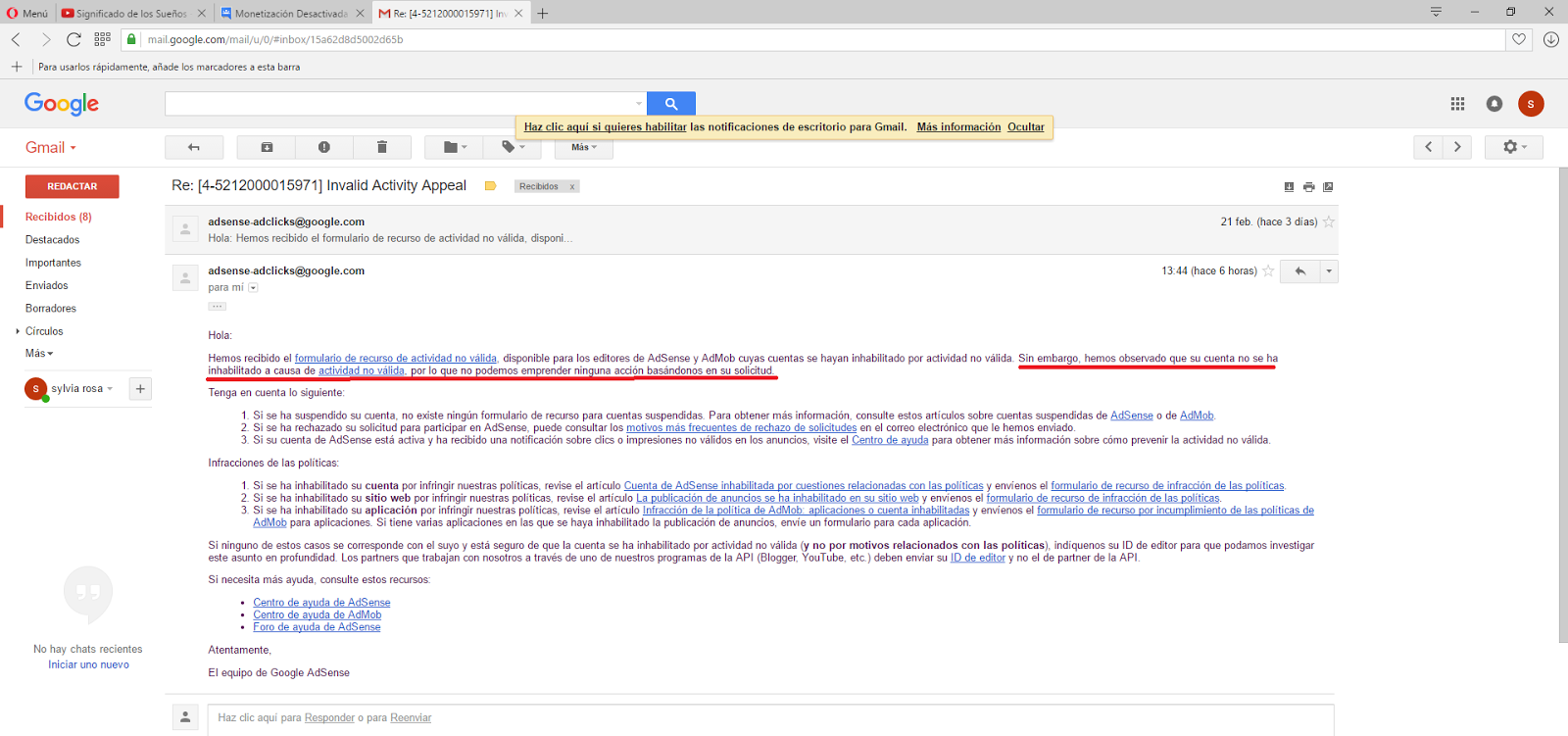Go to older conversation arrow

pyautogui.click(x=1457, y=147)
